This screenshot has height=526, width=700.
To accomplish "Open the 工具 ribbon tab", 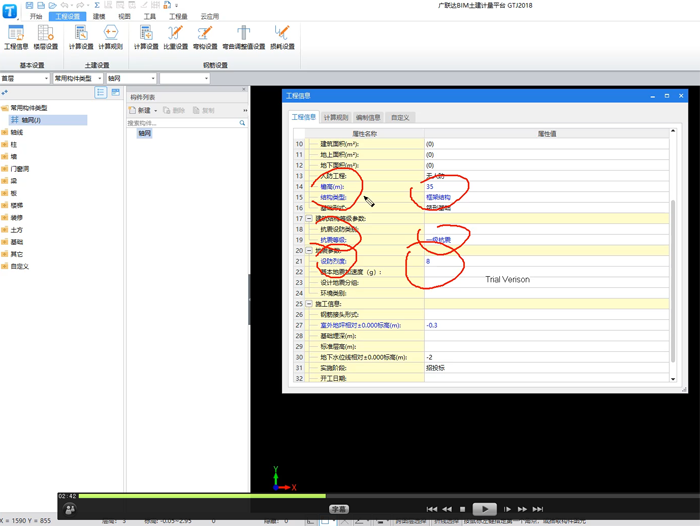I will [x=150, y=17].
